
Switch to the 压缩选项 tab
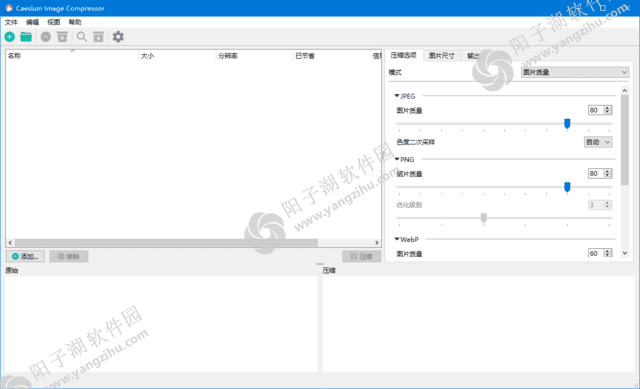pyautogui.click(x=404, y=55)
